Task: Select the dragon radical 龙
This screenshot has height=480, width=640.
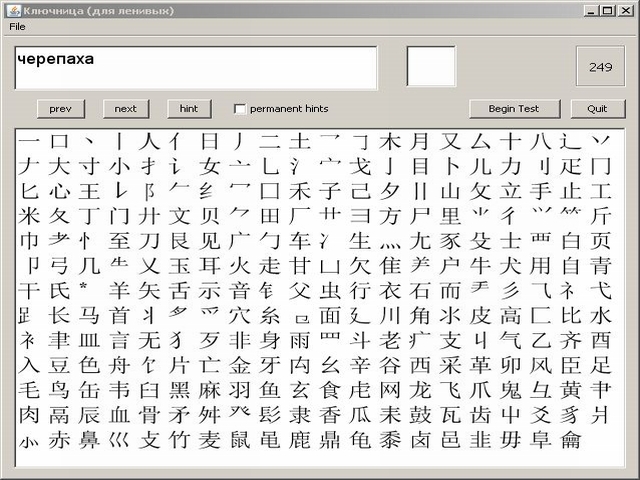Action: 420,390
